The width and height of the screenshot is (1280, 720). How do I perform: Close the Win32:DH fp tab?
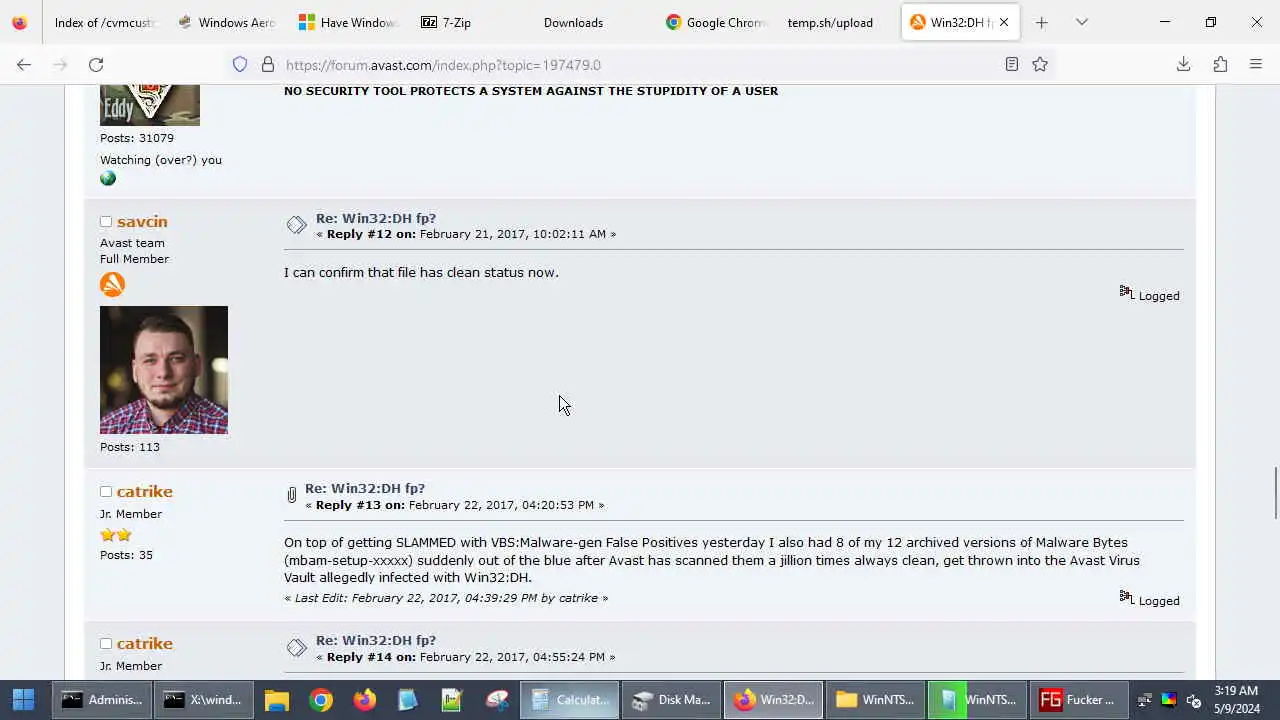point(1004,22)
